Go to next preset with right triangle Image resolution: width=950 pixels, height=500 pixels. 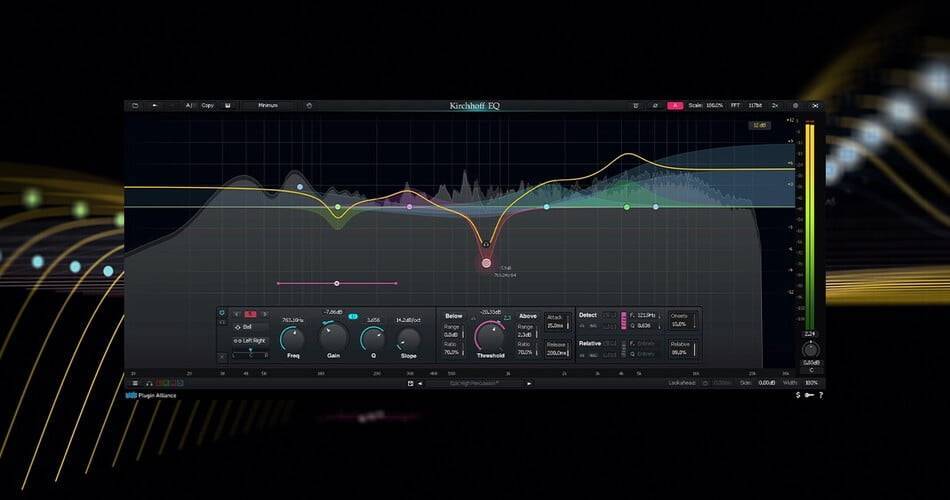coord(530,383)
